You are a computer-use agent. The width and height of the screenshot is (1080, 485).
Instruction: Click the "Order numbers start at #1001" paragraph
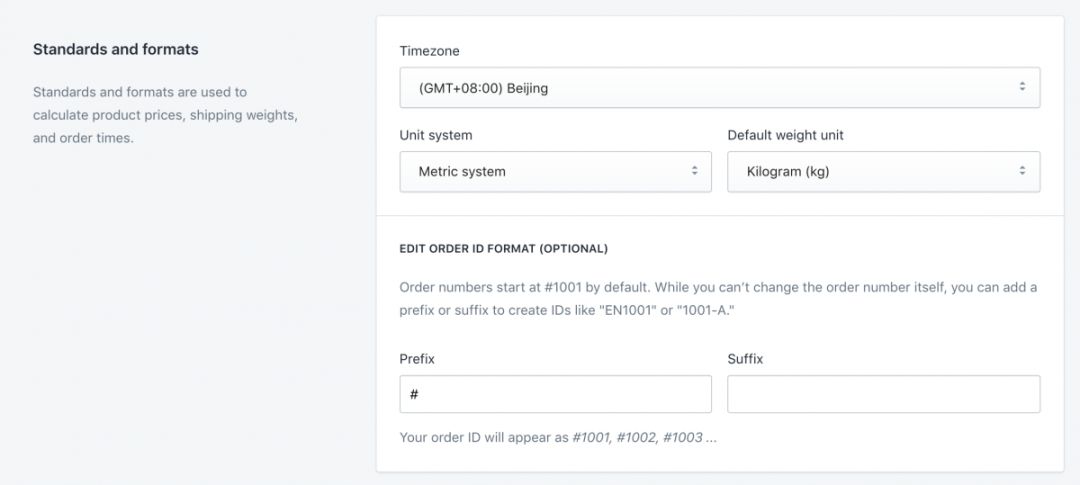coord(718,296)
